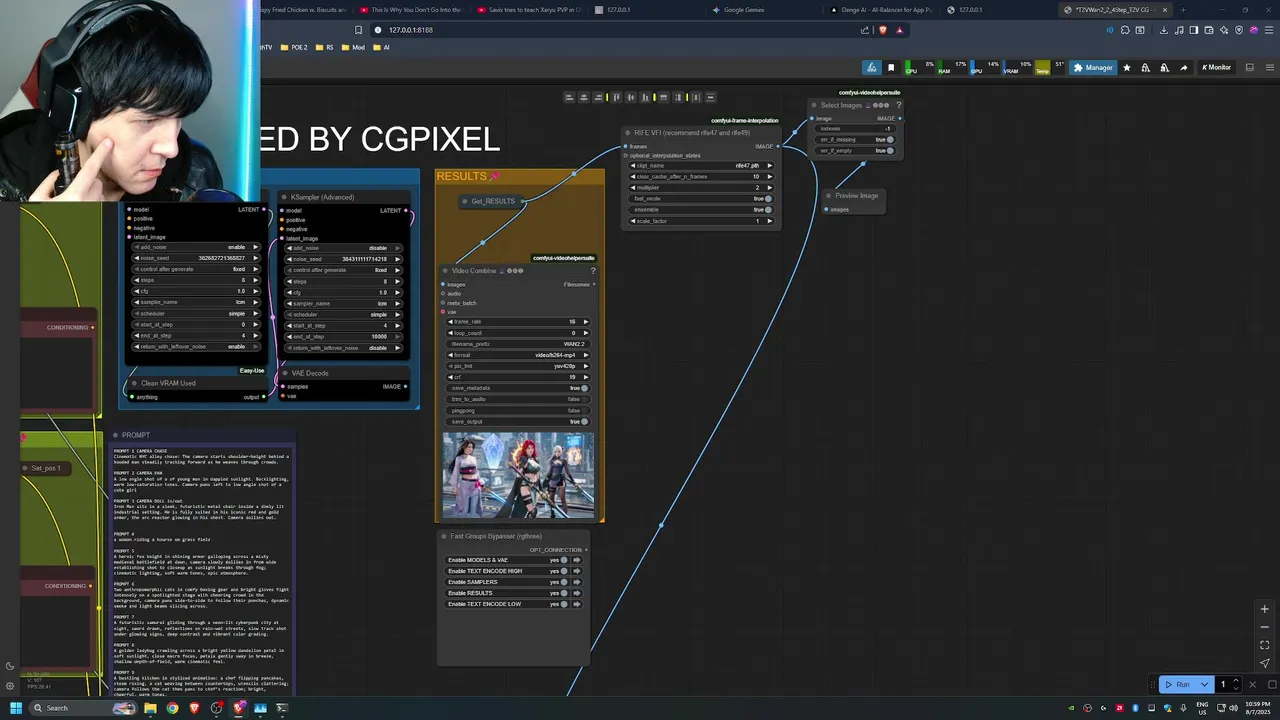Open scheduler dropdown in right KSampler
Screen dimensions: 1280x720
click(x=343, y=314)
